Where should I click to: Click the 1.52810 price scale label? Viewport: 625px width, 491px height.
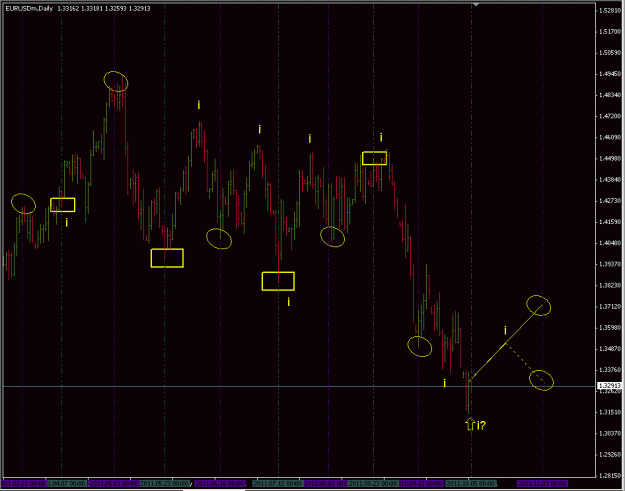610,10
